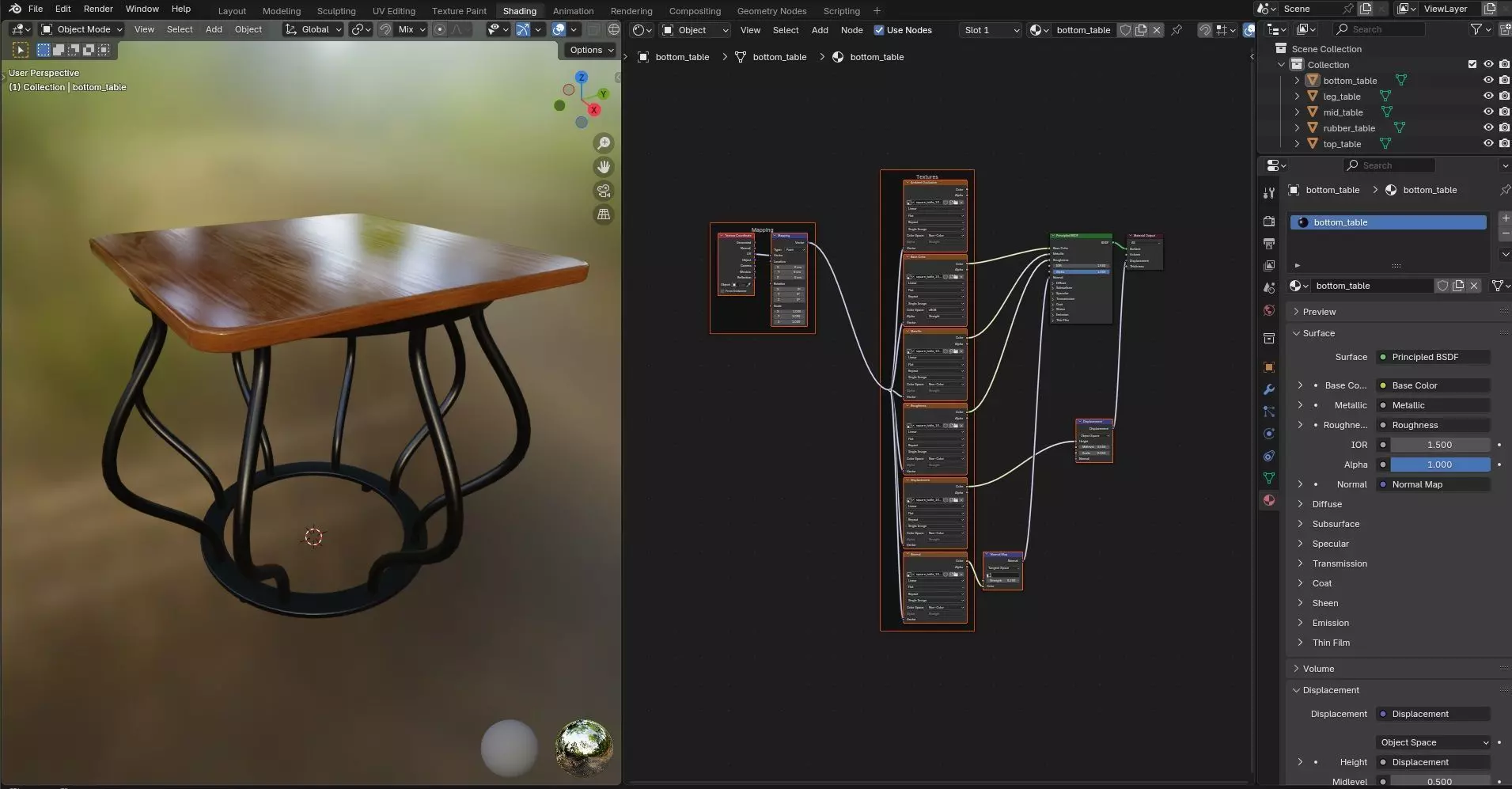
Task: Expand the Subsurface section
Action: [1336, 524]
